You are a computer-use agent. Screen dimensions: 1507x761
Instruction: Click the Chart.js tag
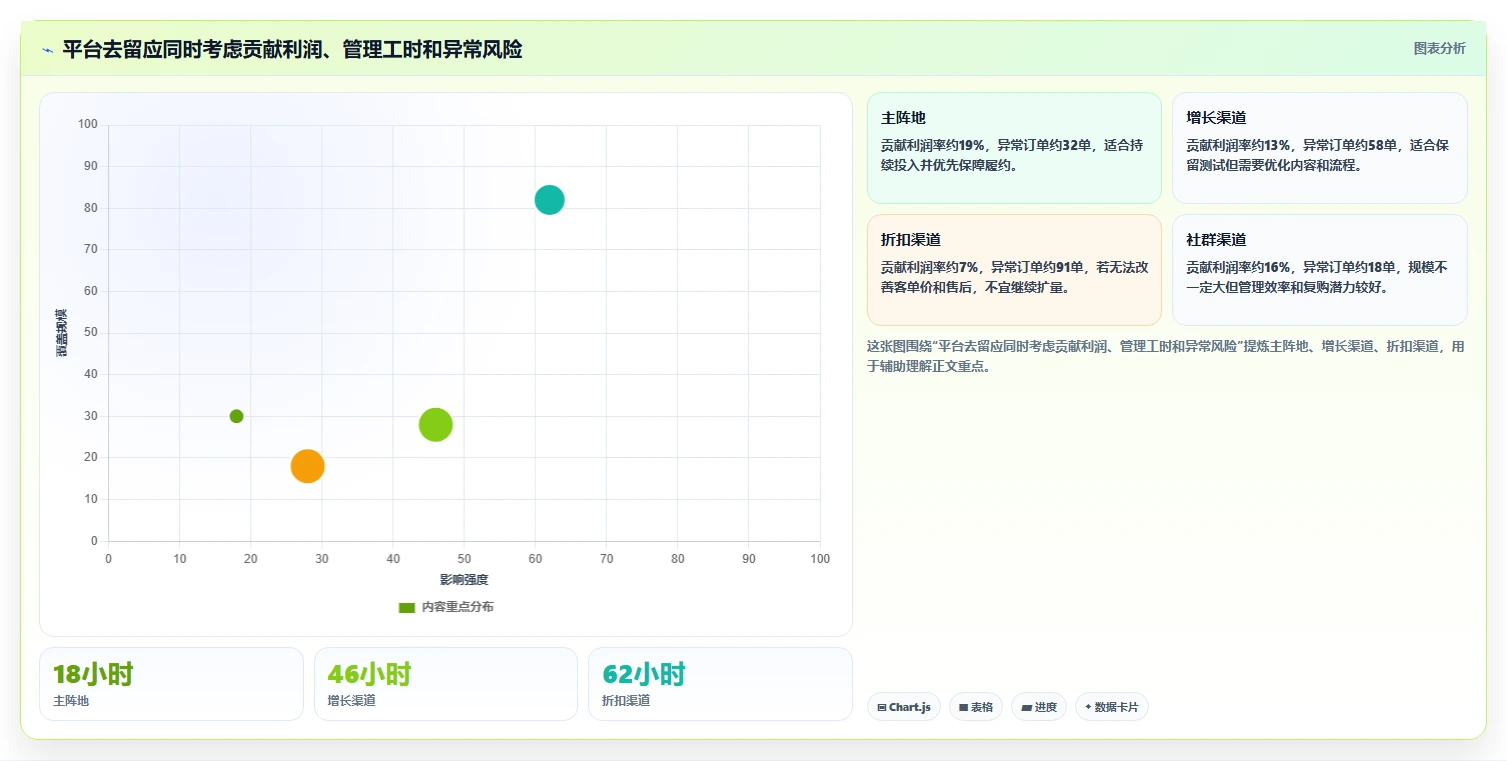tap(903, 707)
